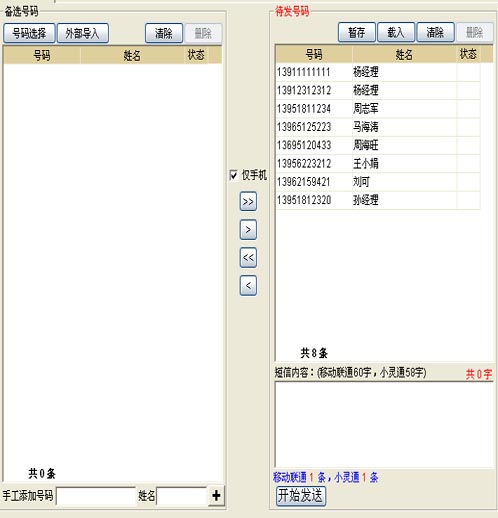The height and width of the screenshot is (518, 498).
Task: Open 号码选择 number picker
Action: 29,33
